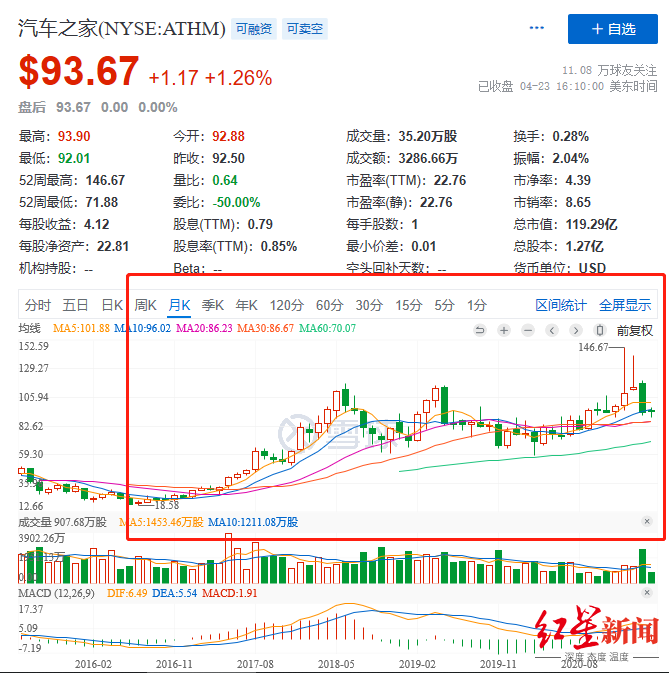Open the 区间统计 range statistics link
The height and width of the screenshot is (673, 669).
coord(561,305)
